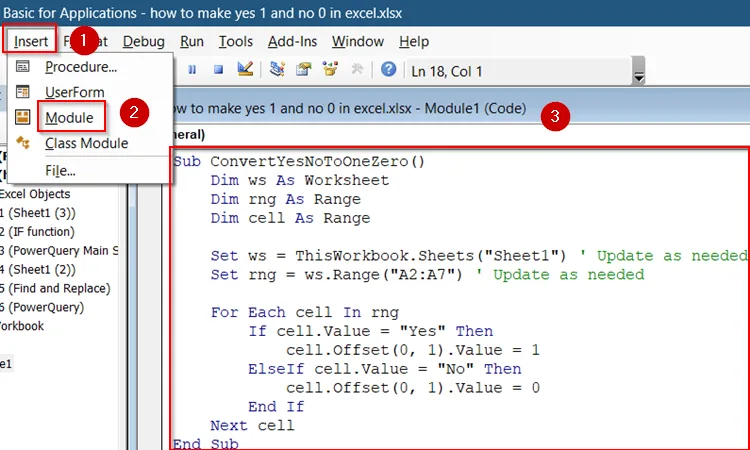Click the Reset (stop) toolbar icon
The width and height of the screenshot is (750, 450).
[x=219, y=70]
